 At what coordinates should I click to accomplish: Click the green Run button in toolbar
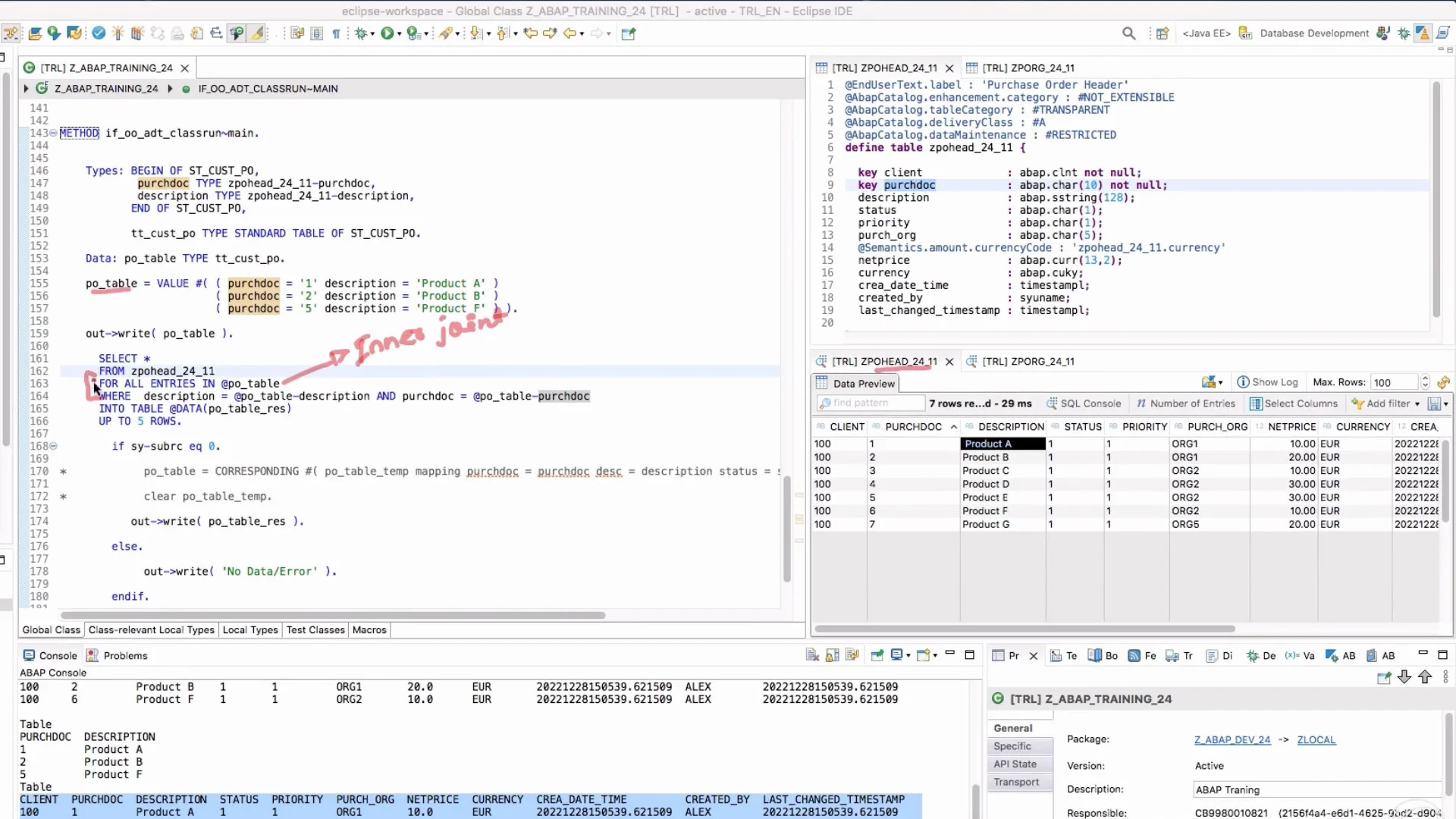pos(387,33)
